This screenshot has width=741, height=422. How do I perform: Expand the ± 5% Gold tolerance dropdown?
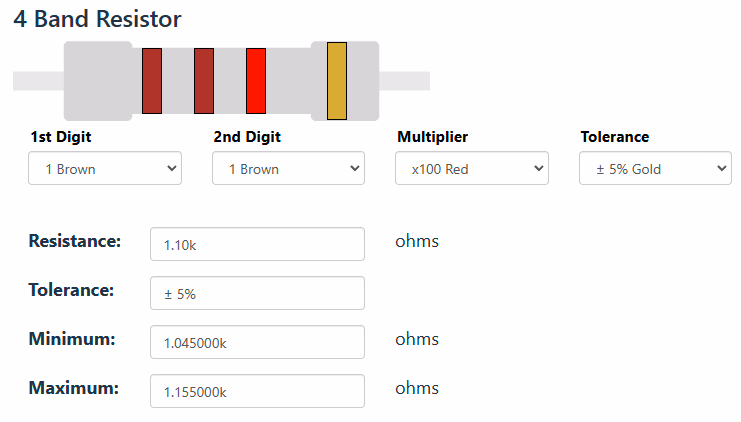point(655,169)
